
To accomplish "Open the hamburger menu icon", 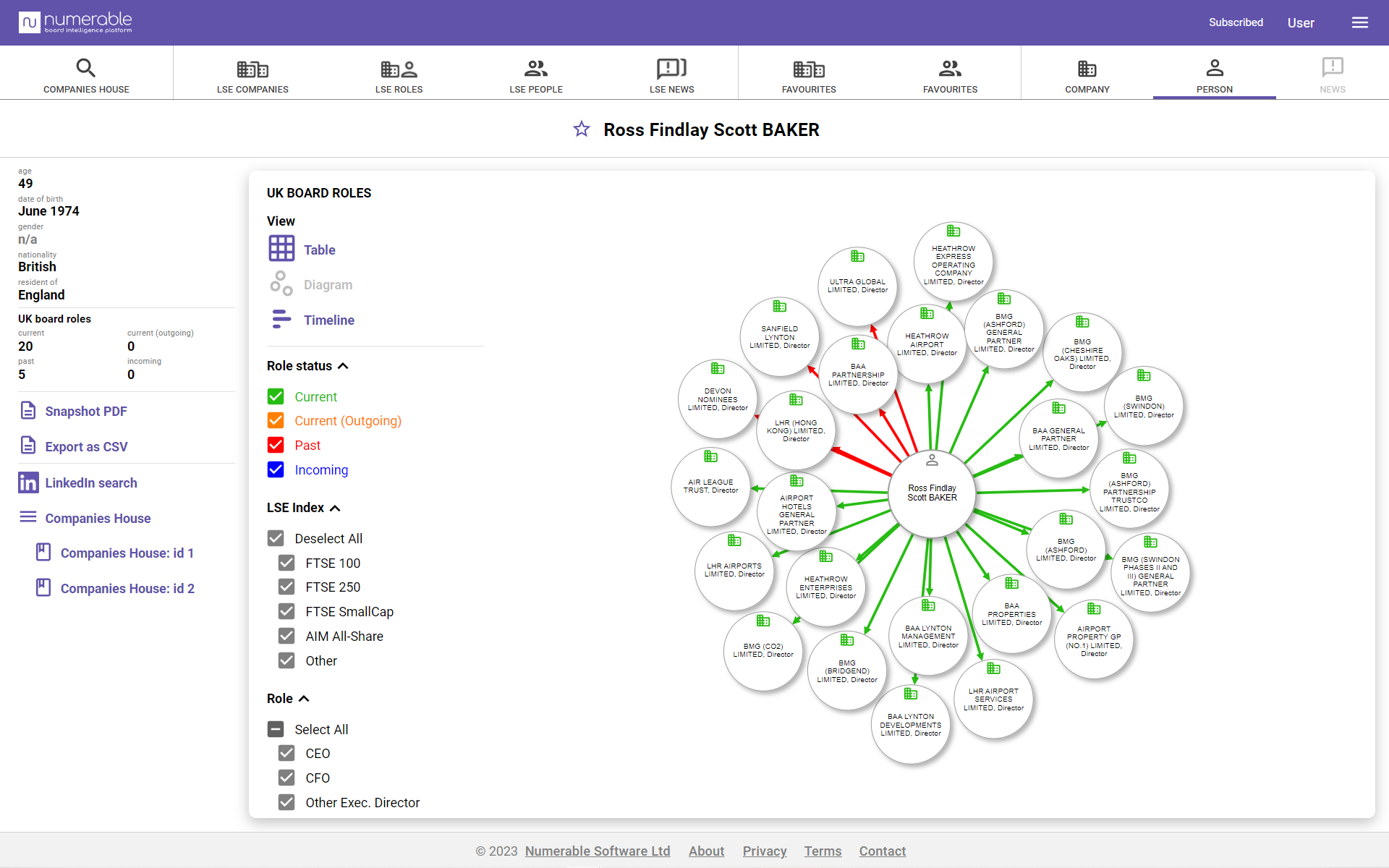I will click(x=1359, y=22).
